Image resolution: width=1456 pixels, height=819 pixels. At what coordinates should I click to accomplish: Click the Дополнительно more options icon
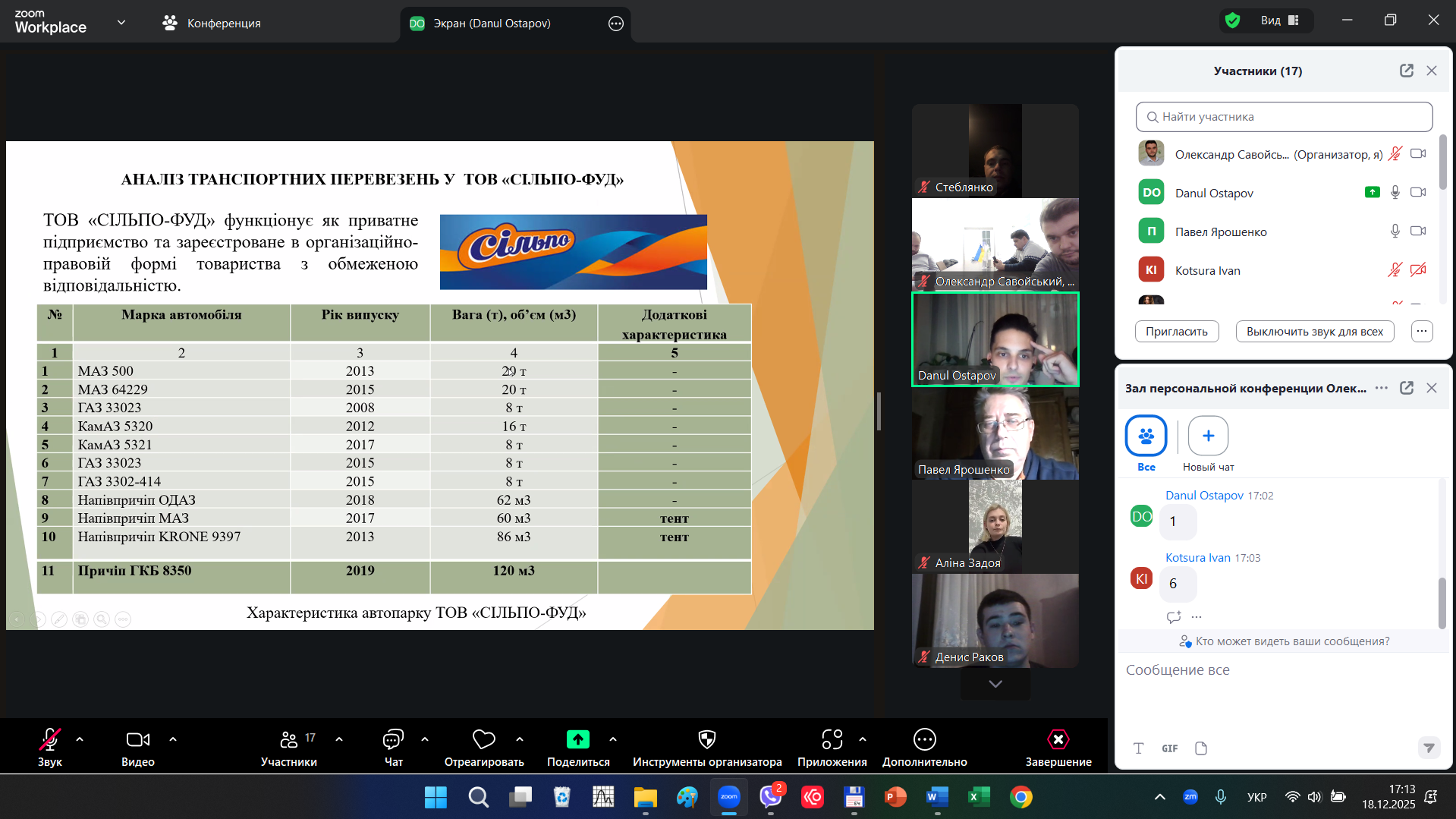(x=924, y=739)
